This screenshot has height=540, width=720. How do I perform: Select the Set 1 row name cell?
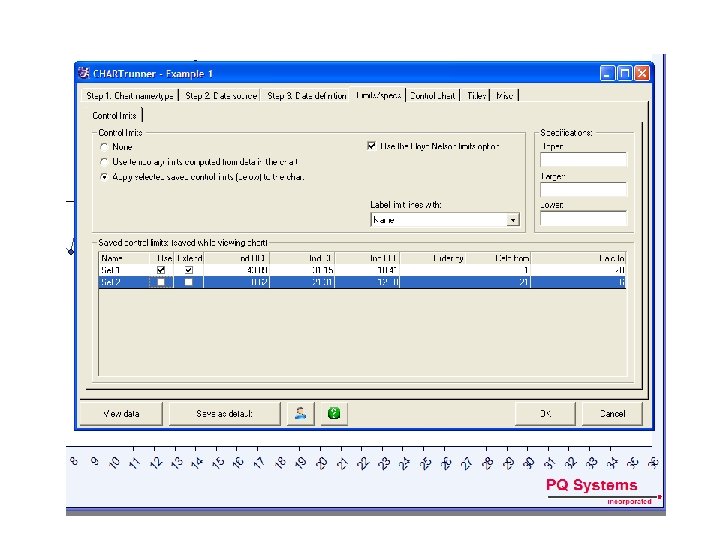124,270
